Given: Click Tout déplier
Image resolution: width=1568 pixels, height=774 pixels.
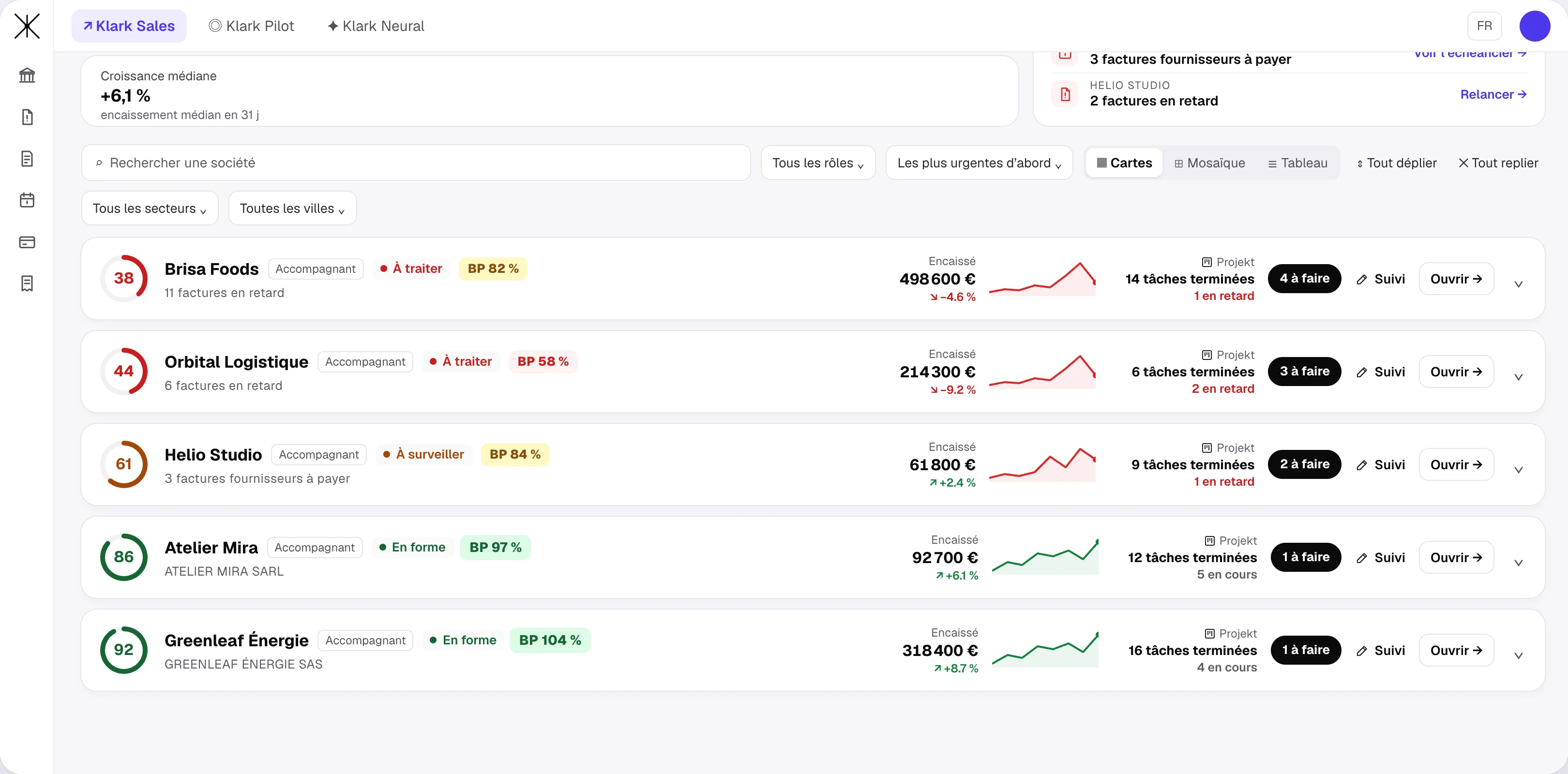Looking at the screenshot, I should pos(1396,163).
